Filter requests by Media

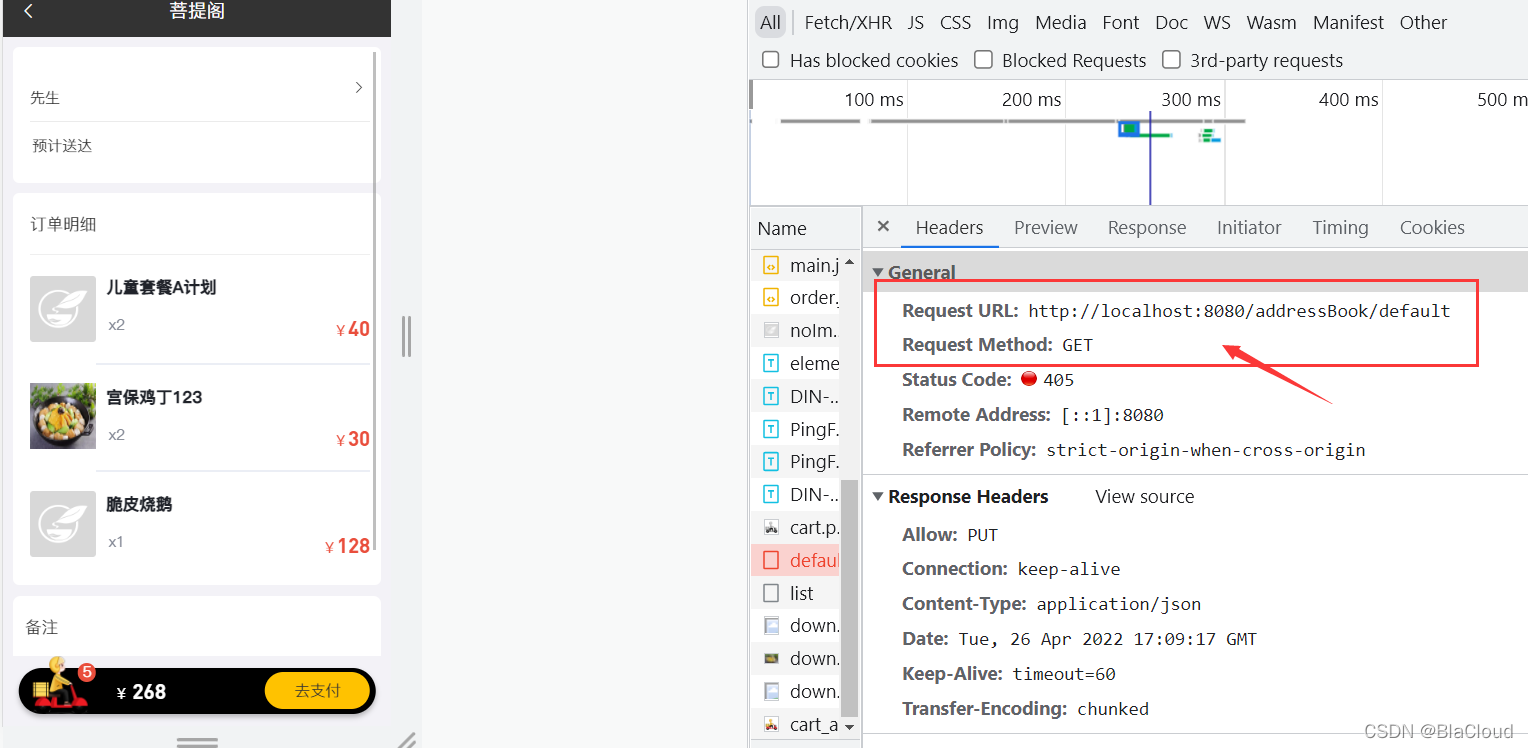(x=1061, y=22)
